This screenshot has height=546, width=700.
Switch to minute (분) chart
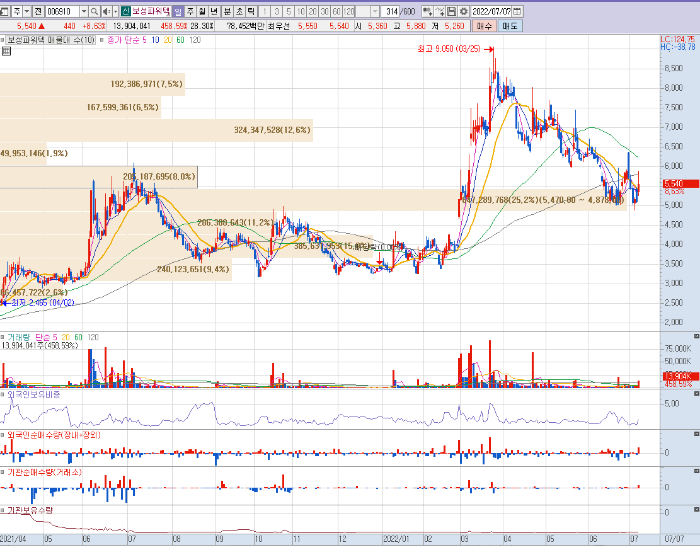tap(227, 11)
